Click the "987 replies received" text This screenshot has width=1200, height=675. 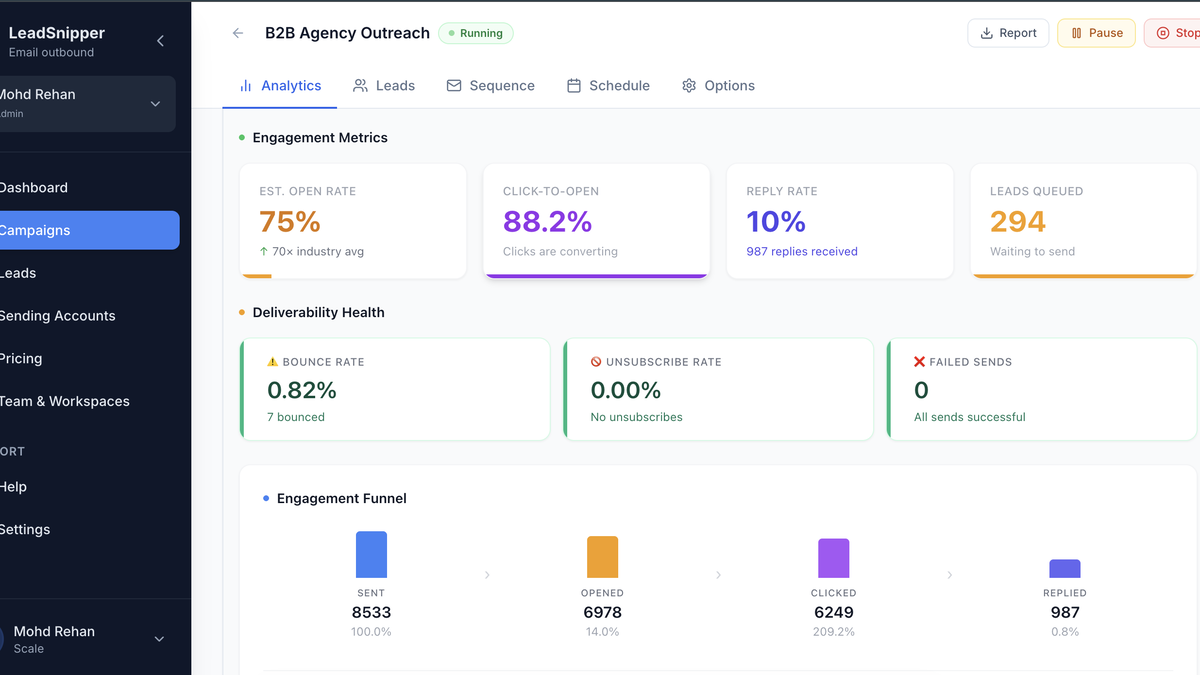[x=802, y=252]
